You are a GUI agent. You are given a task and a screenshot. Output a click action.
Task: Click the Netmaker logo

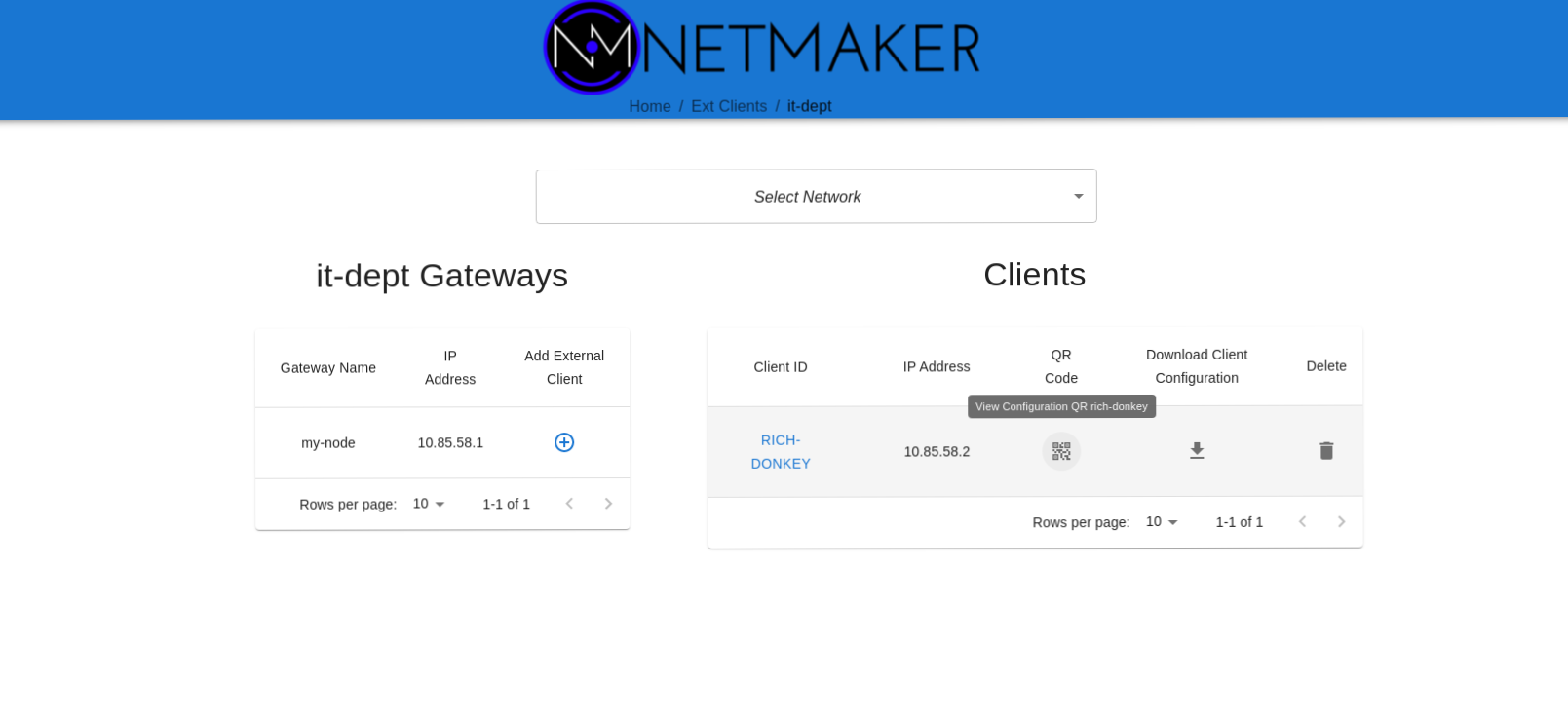coord(761,48)
